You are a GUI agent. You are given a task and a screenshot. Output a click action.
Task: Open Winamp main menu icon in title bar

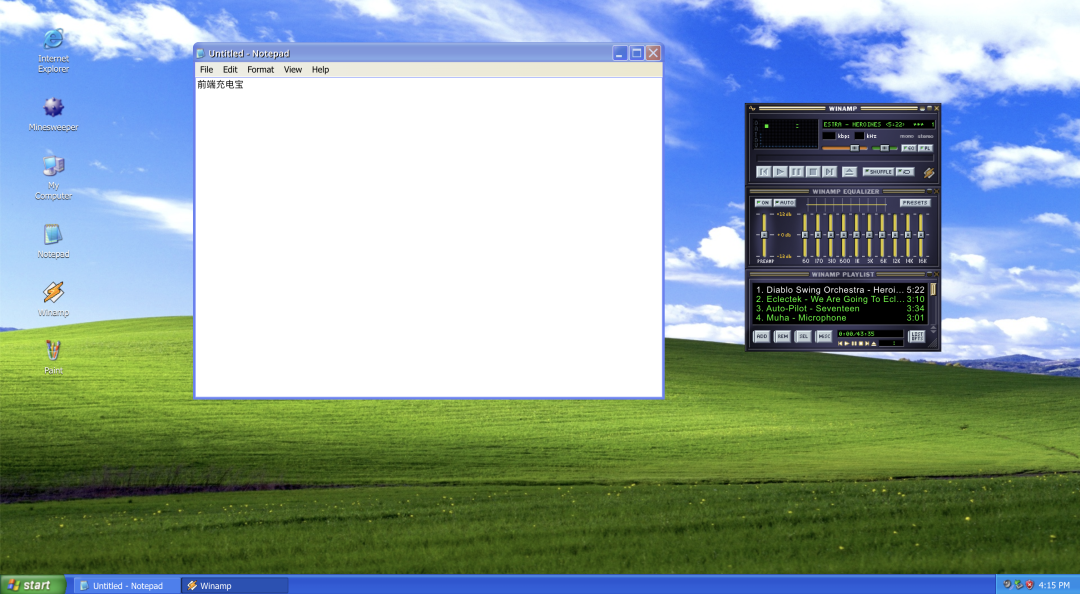752,108
